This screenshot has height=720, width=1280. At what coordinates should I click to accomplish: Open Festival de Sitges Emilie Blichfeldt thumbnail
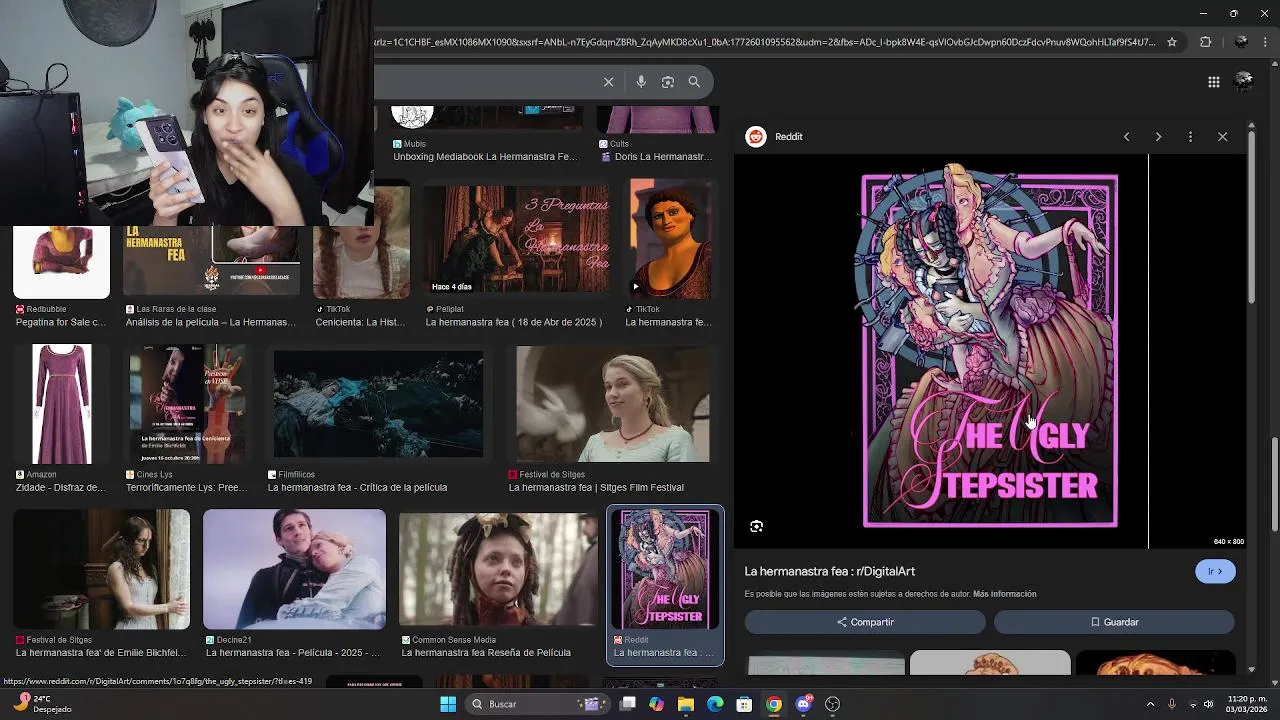tap(101, 570)
